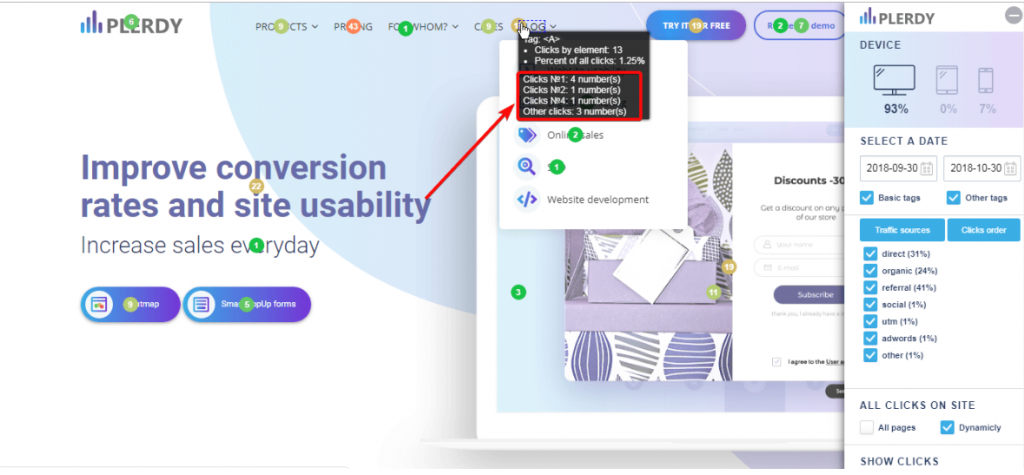Enable the All pages checkbox

[867, 427]
